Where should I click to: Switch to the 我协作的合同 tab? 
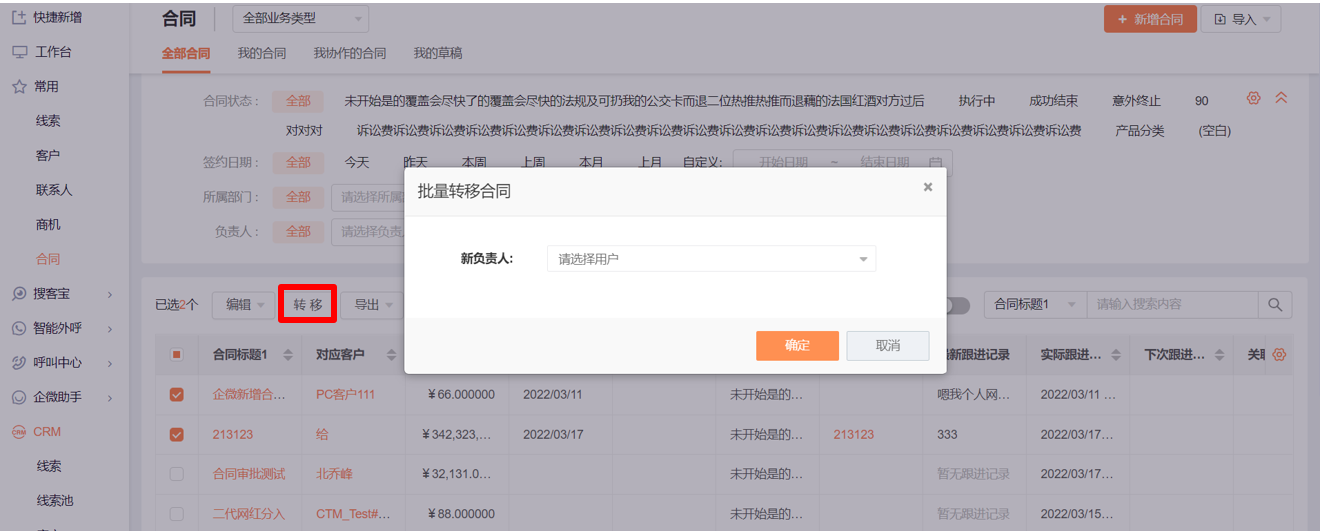(x=350, y=53)
